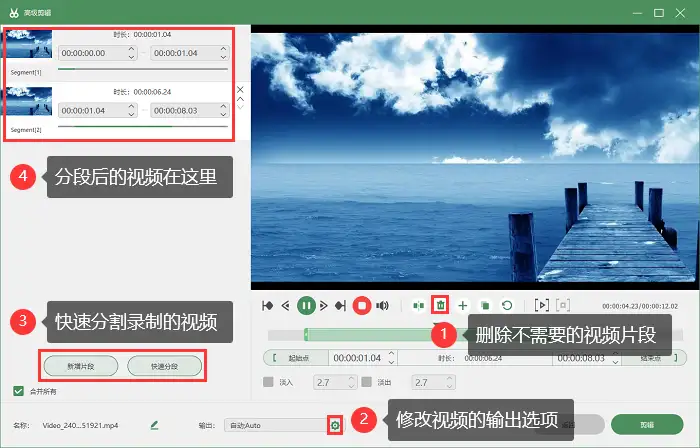Increase Segment[1] end time with up arrow
The width and height of the screenshot is (700, 448).
[224, 49]
